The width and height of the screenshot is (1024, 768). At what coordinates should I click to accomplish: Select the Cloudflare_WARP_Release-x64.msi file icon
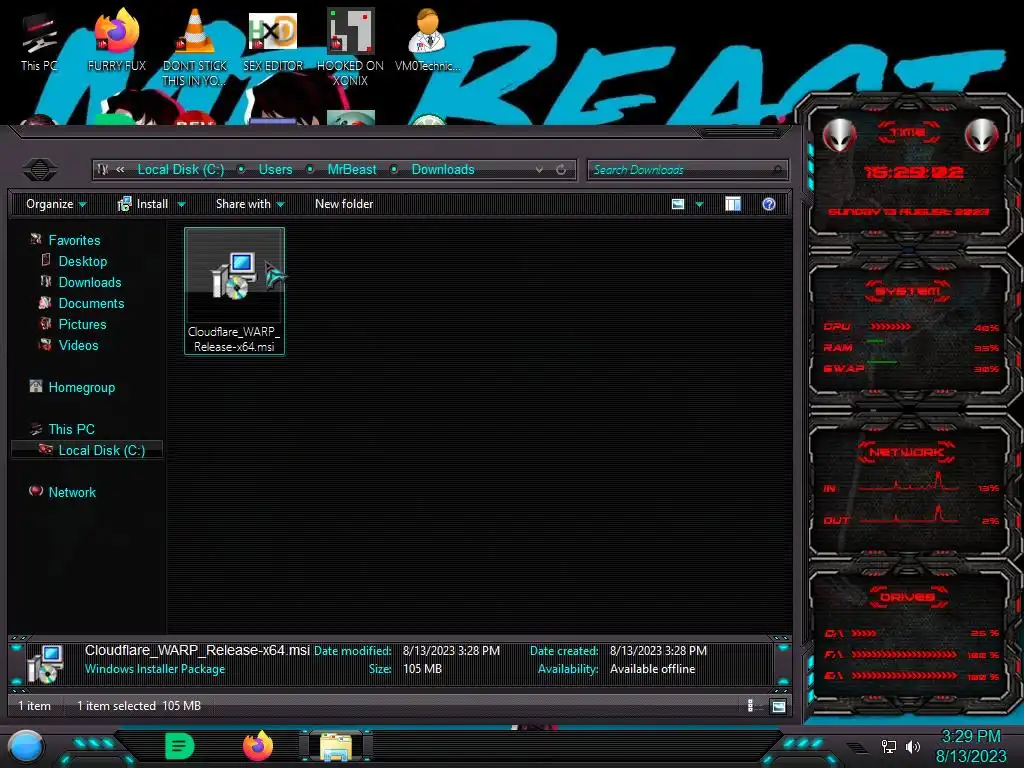pos(234,291)
